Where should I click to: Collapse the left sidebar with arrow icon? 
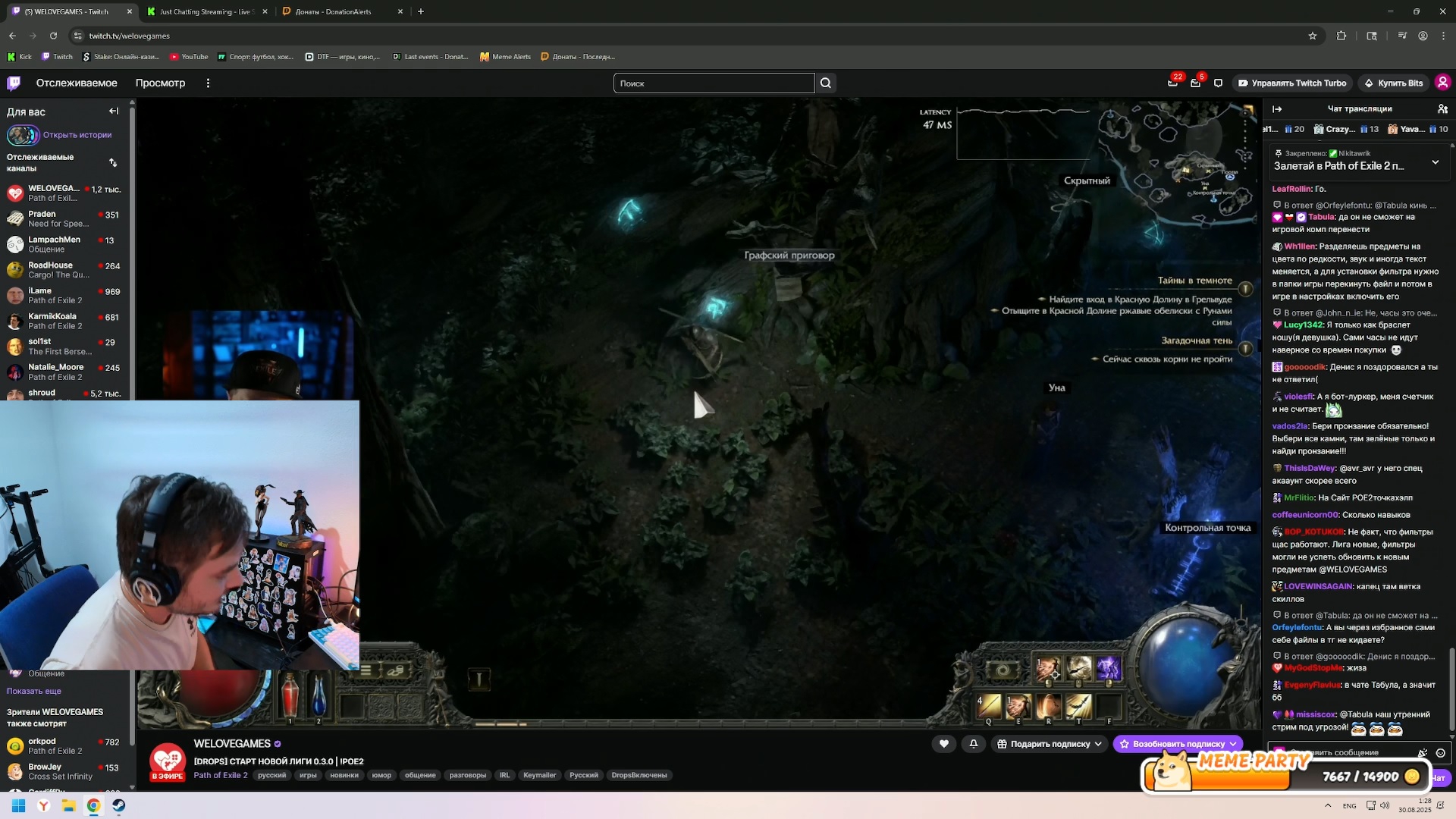114,111
